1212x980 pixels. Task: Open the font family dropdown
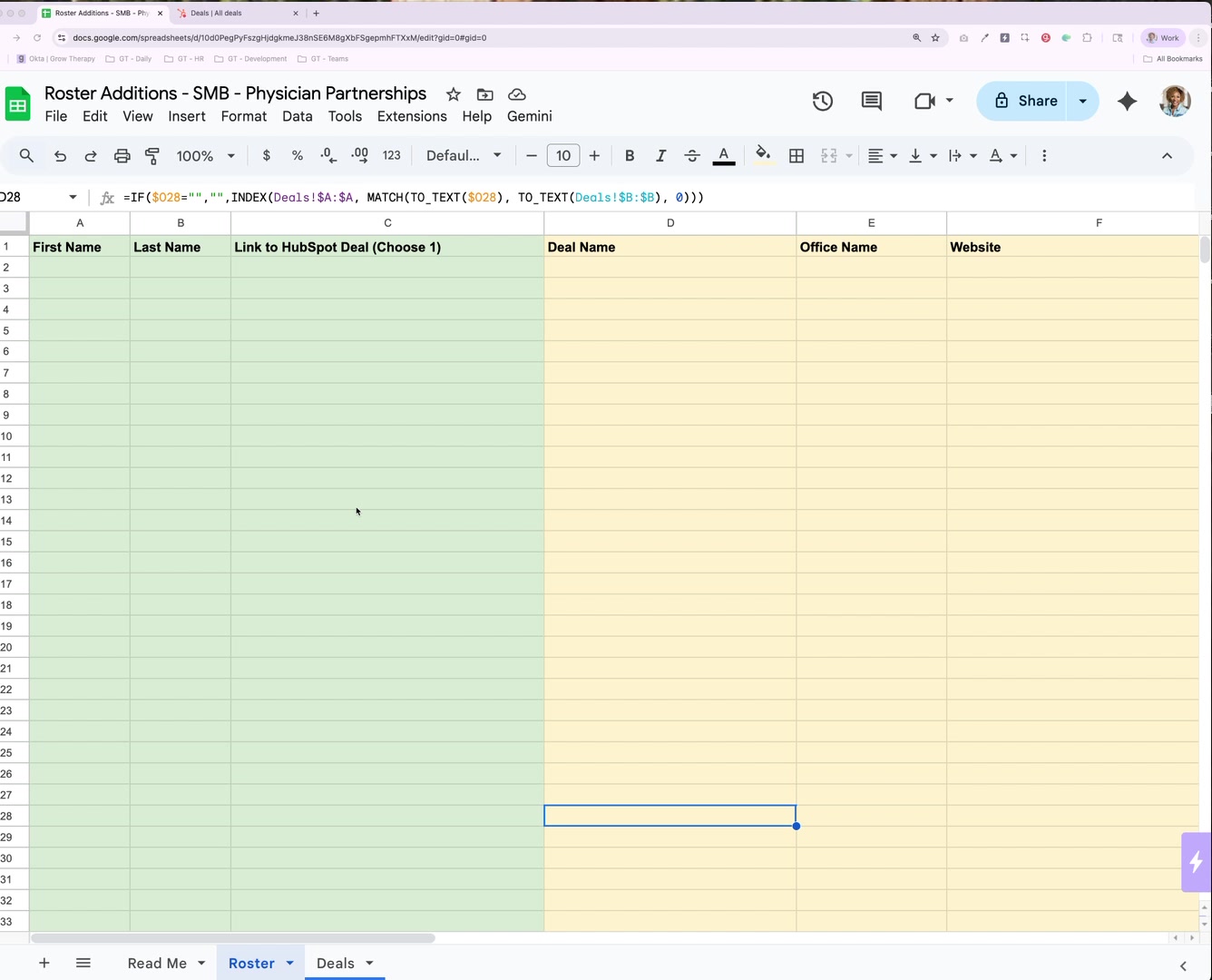click(x=464, y=156)
